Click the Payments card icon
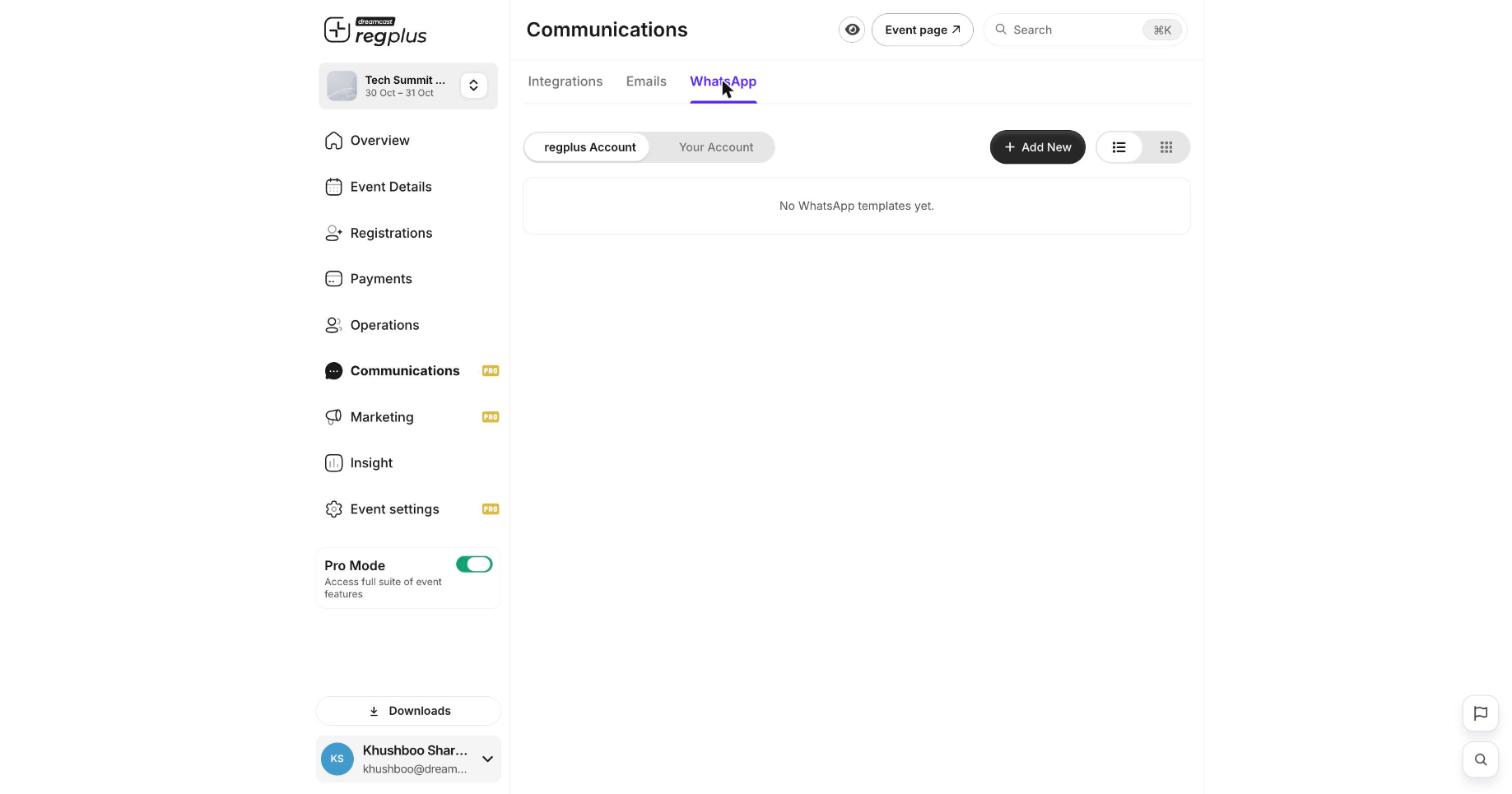 coord(334,279)
